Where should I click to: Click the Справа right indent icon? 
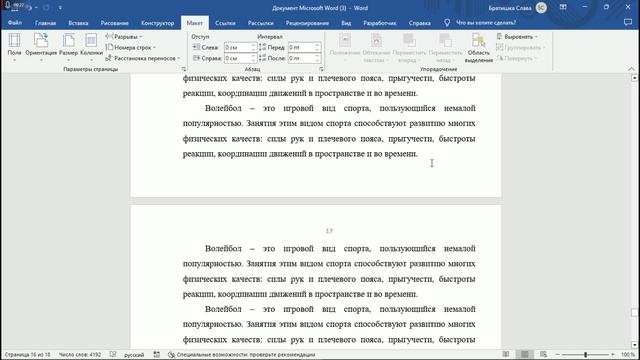point(196,58)
